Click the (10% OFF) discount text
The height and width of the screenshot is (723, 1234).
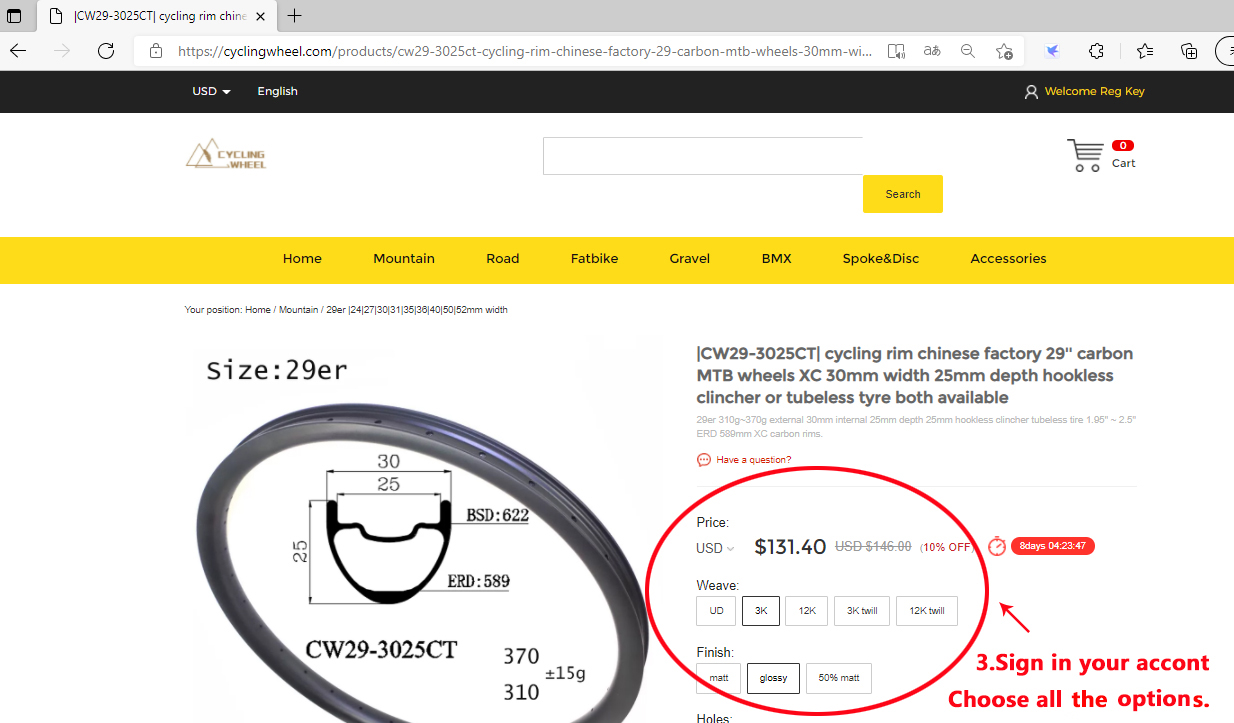click(947, 547)
